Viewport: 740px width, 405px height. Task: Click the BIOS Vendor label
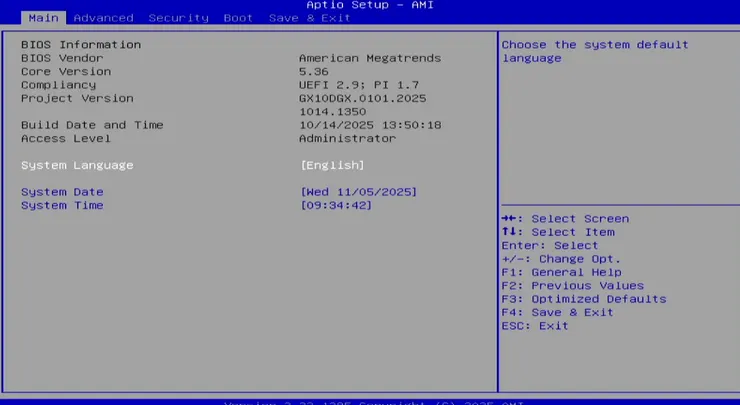pos(62,58)
